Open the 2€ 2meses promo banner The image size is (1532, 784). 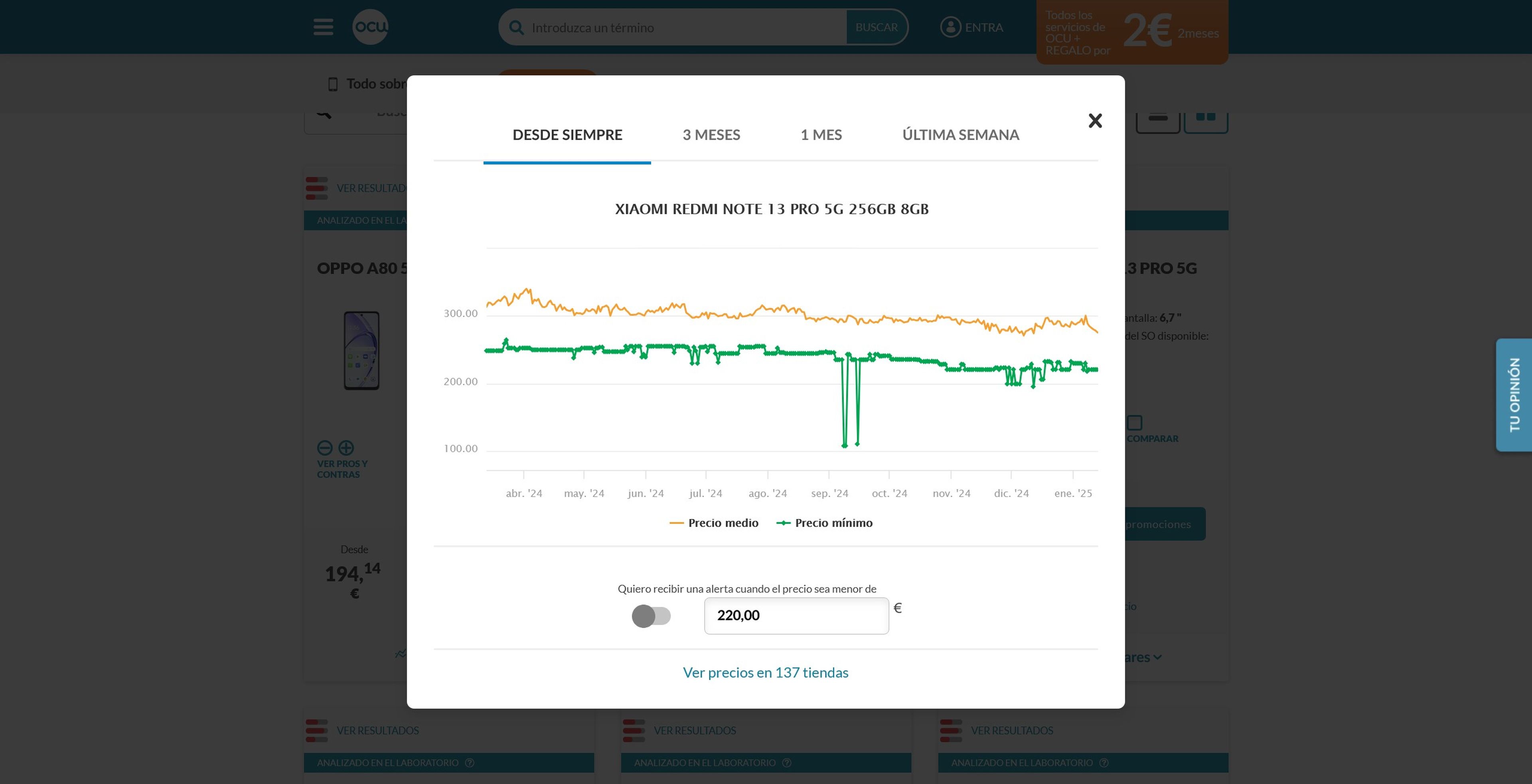point(1132,32)
